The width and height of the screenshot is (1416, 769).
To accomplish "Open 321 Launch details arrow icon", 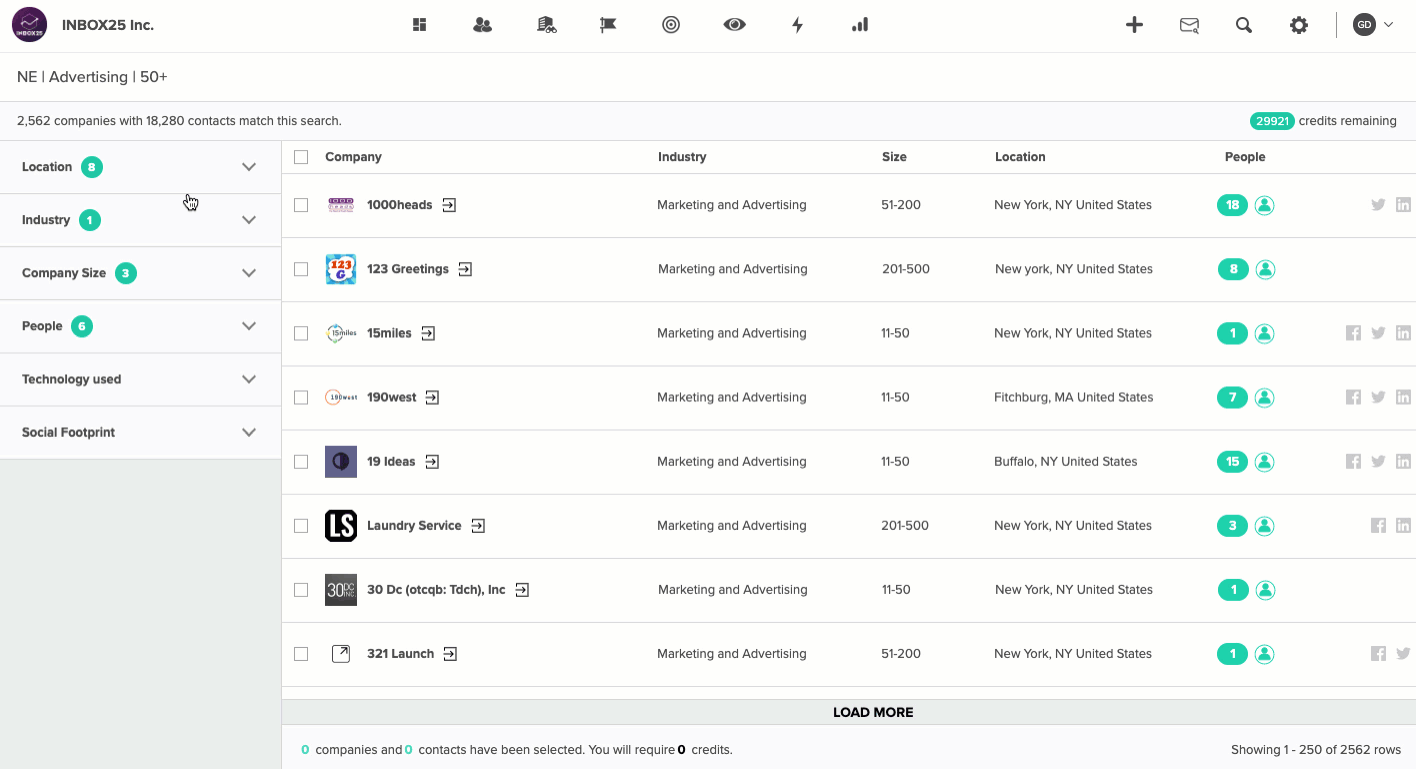I will 450,653.
